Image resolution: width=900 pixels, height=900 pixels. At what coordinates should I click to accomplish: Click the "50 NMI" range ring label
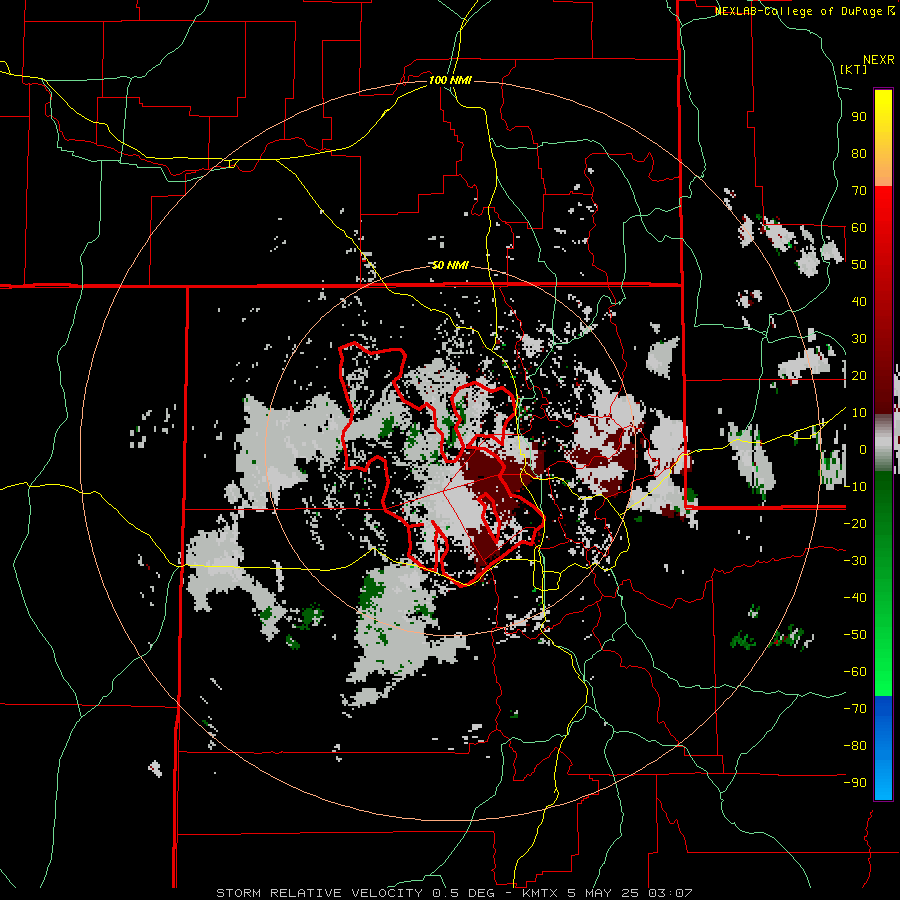pyautogui.click(x=450, y=265)
